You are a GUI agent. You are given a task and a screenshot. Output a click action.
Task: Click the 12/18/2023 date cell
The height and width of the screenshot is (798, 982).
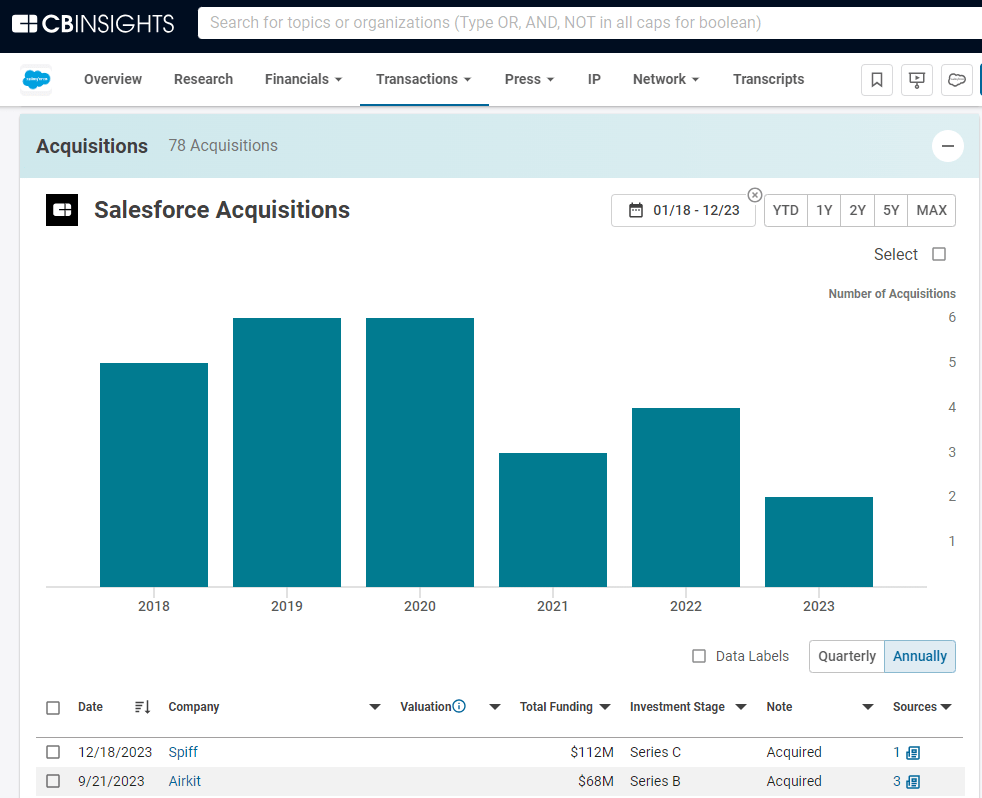[115, 752]
